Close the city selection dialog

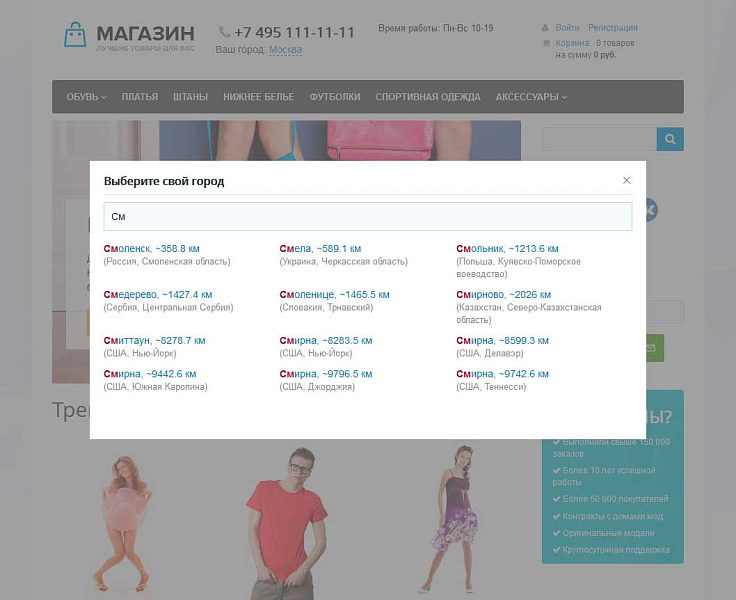(626, 180)
